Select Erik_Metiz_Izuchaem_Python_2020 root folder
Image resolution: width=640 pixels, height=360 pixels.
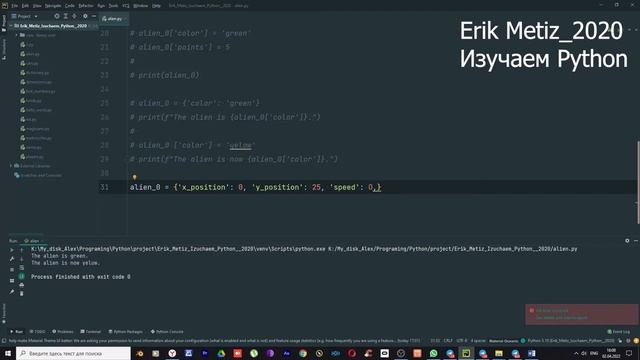tap(53, 26)
